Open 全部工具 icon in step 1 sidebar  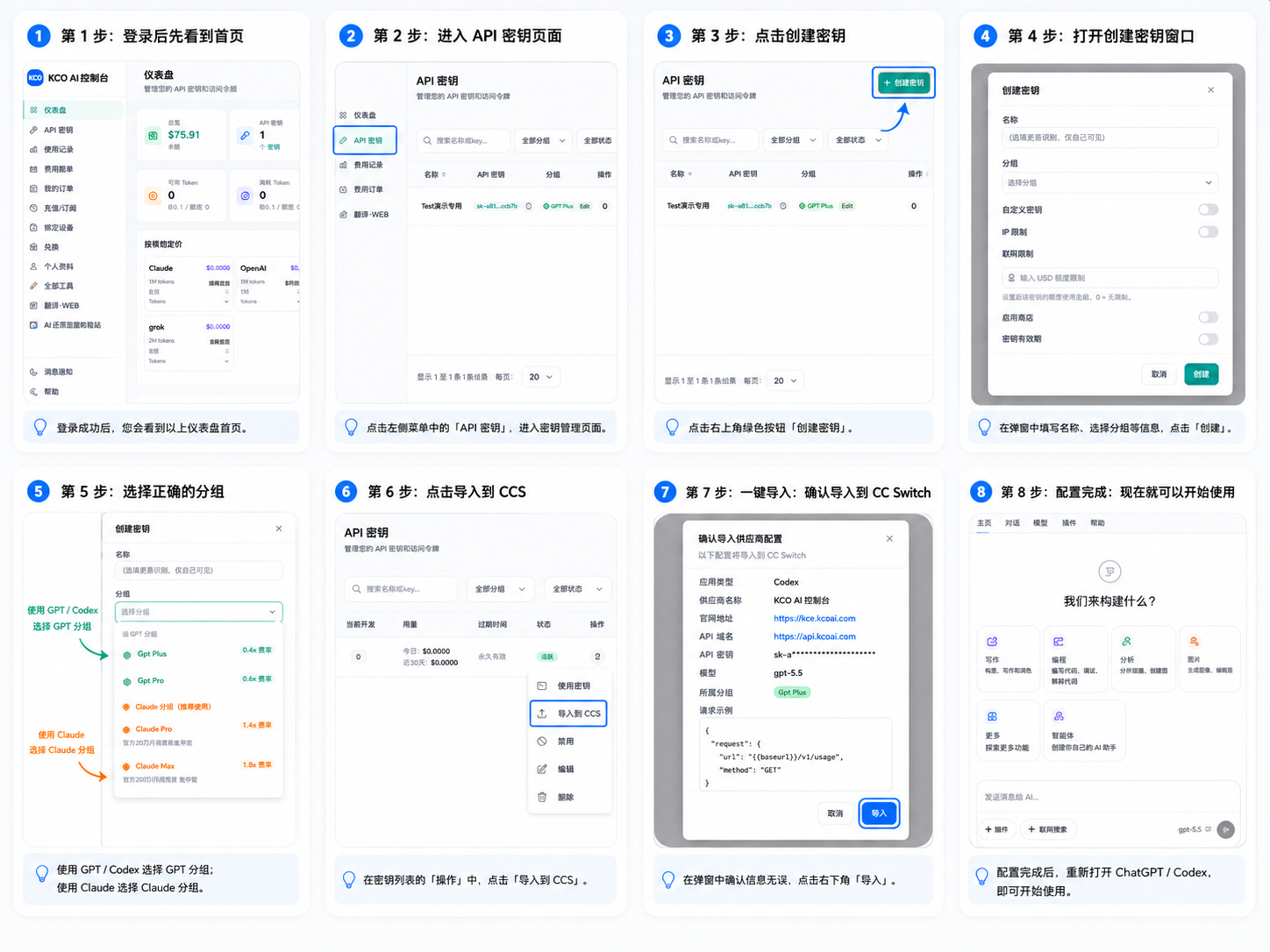tap(33, 286)
